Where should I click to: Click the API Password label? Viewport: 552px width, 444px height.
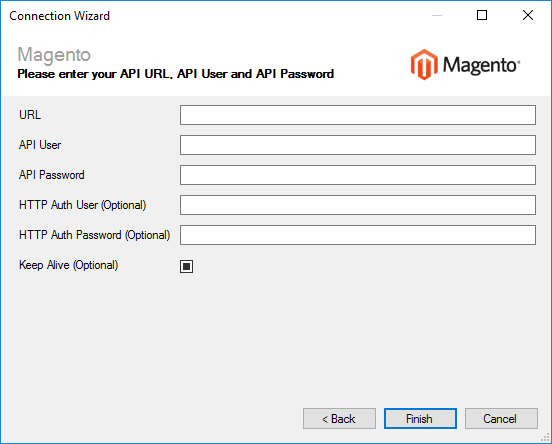click(x=52, y=175)
